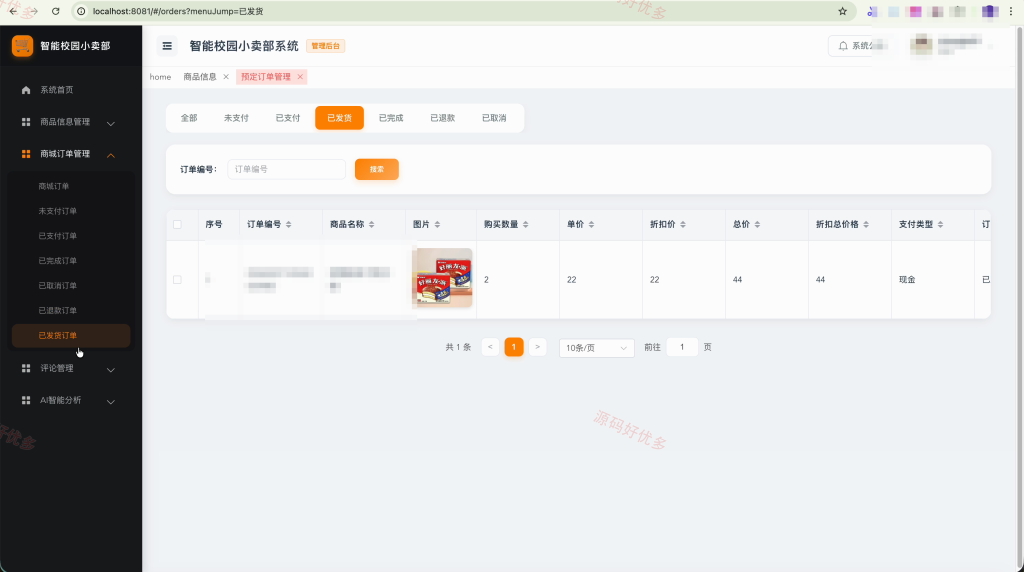Viewport: 1024px width, 572px height.
Task: Close the 商品信息 tab
Action: [x=226, y=77]
